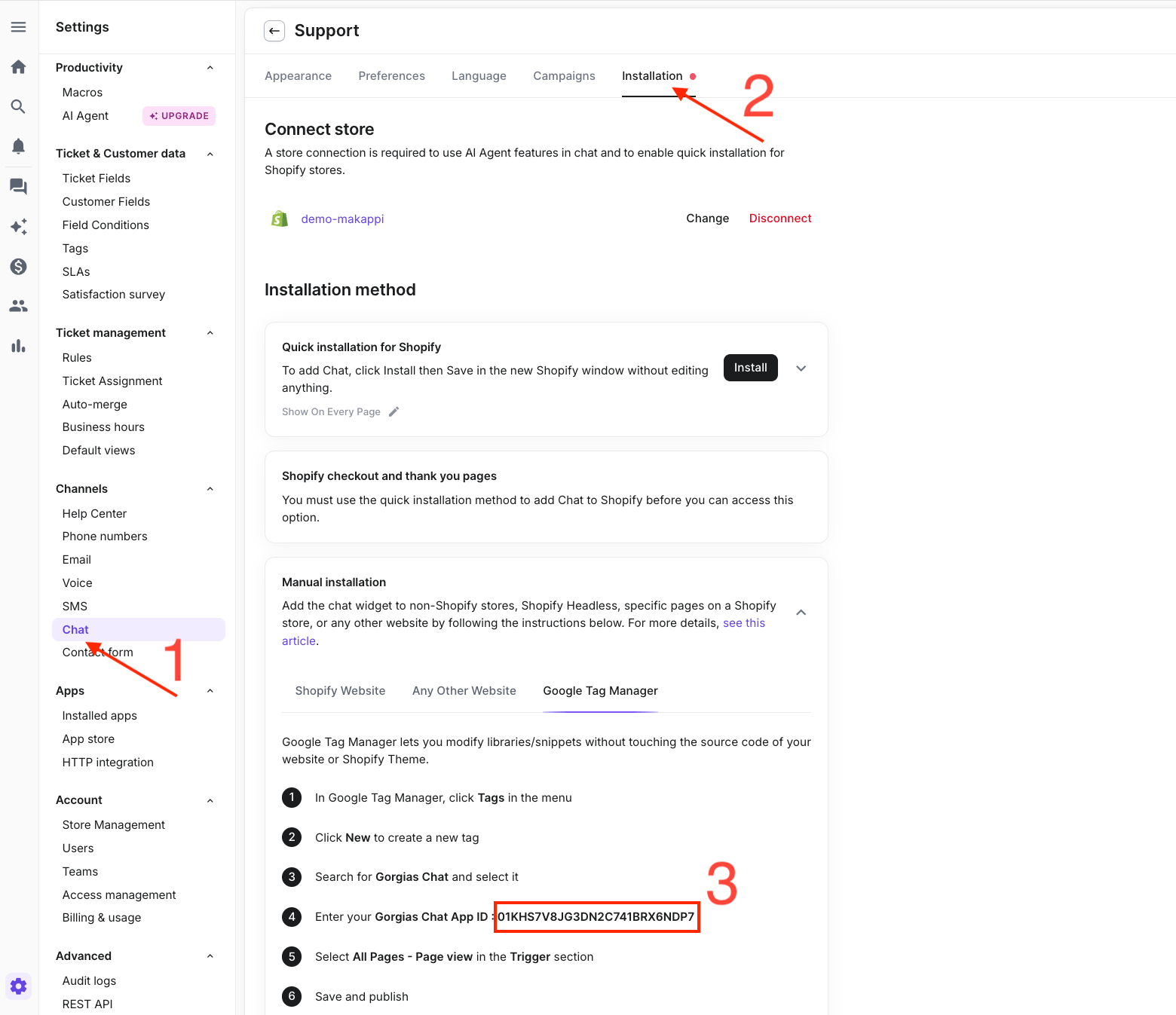The height and width of the screenshot is (1015, 1176).
Task: Open the hamburger menu icon
Action: pos(19,27)
